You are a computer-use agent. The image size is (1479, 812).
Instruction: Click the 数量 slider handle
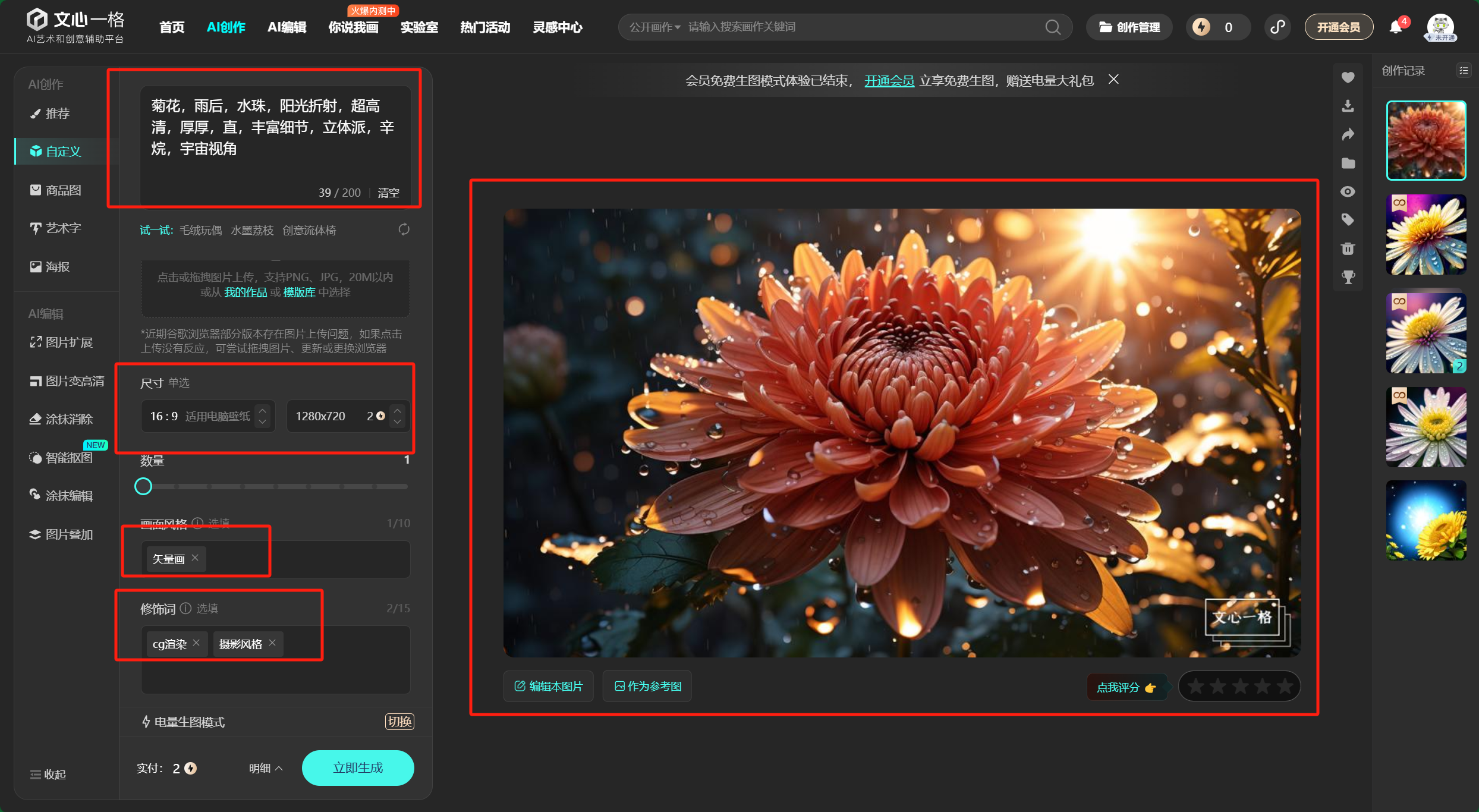(x=143, y=486)
